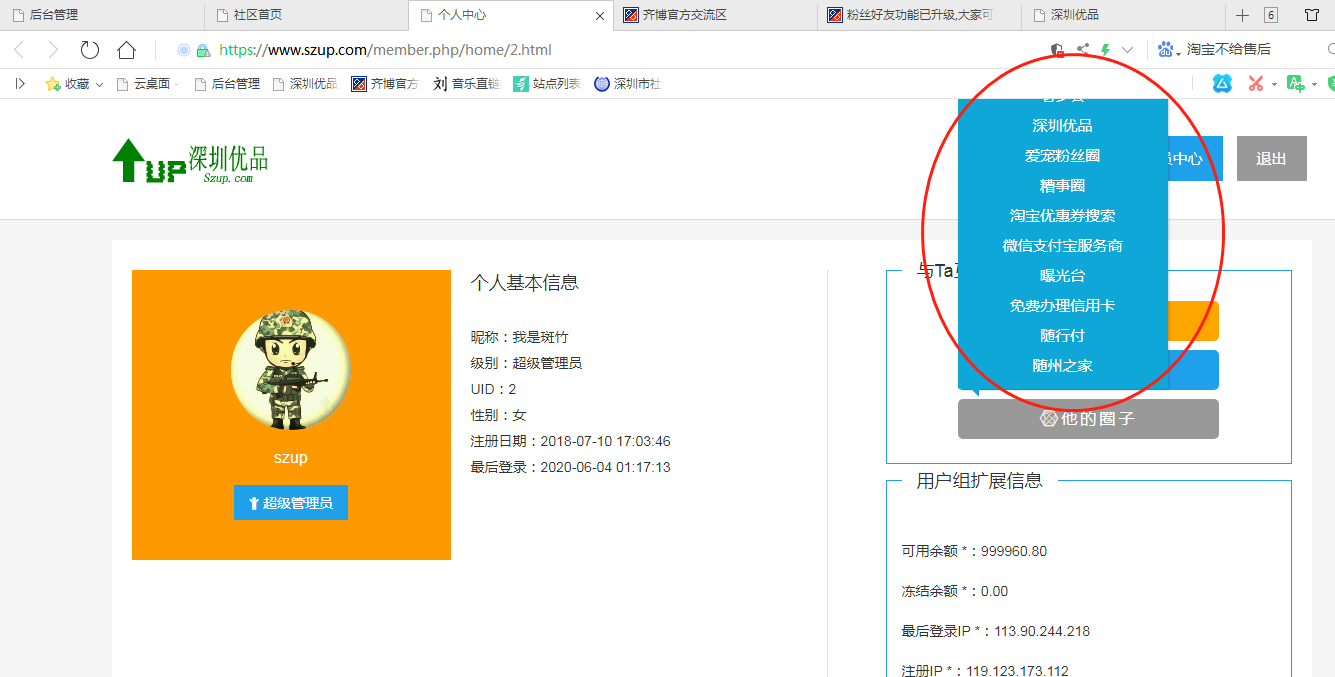Click the shield security icon in address bar
This screenshot has width=1335, height=677.
(1057, 50)
